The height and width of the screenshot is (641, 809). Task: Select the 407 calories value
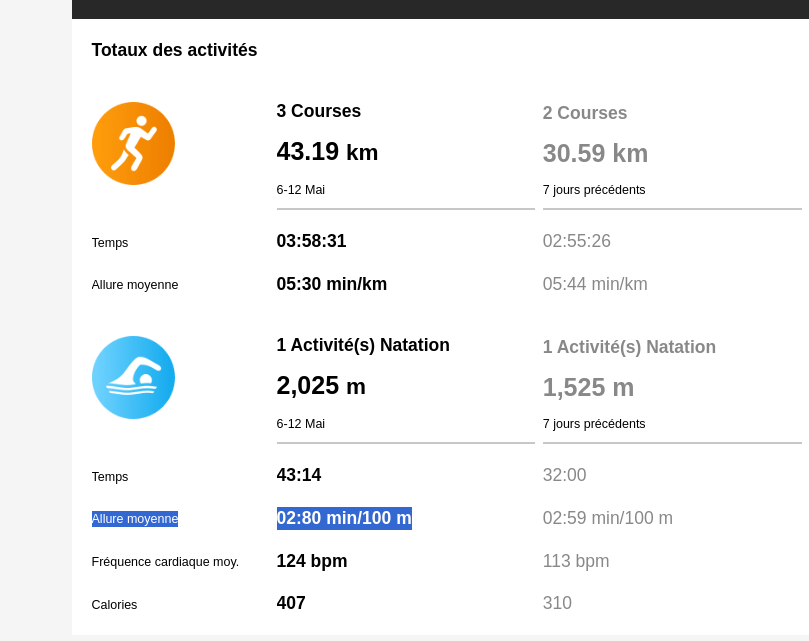click(x=291, y=603)
